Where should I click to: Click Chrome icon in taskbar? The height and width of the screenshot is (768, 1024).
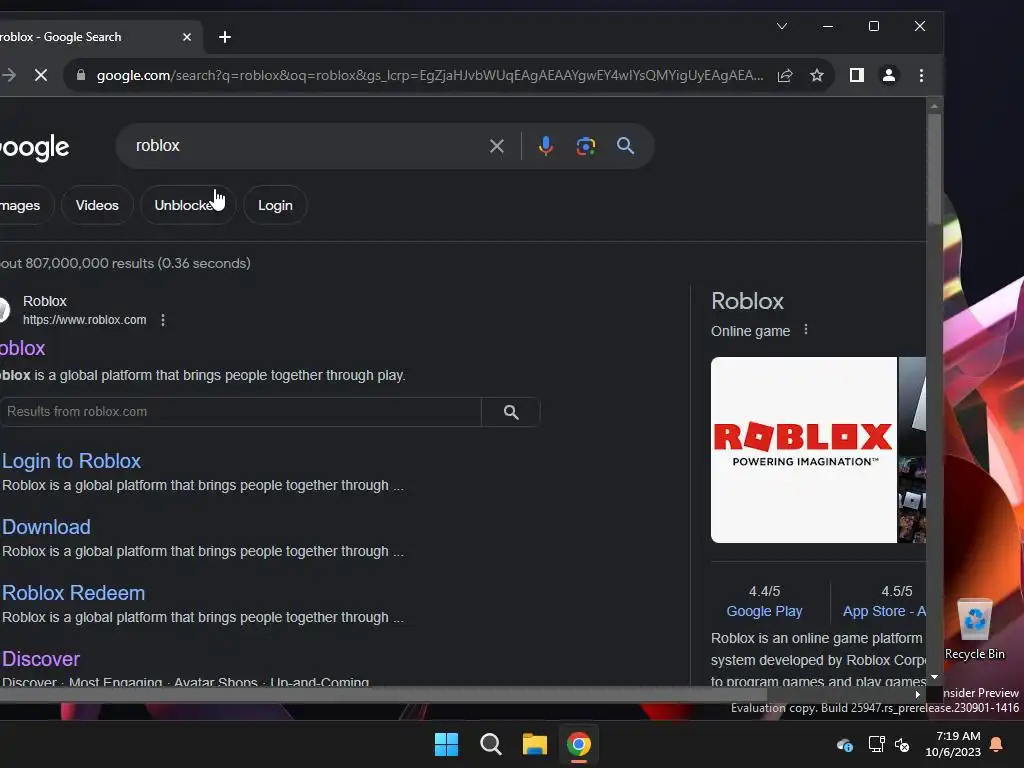579,744
